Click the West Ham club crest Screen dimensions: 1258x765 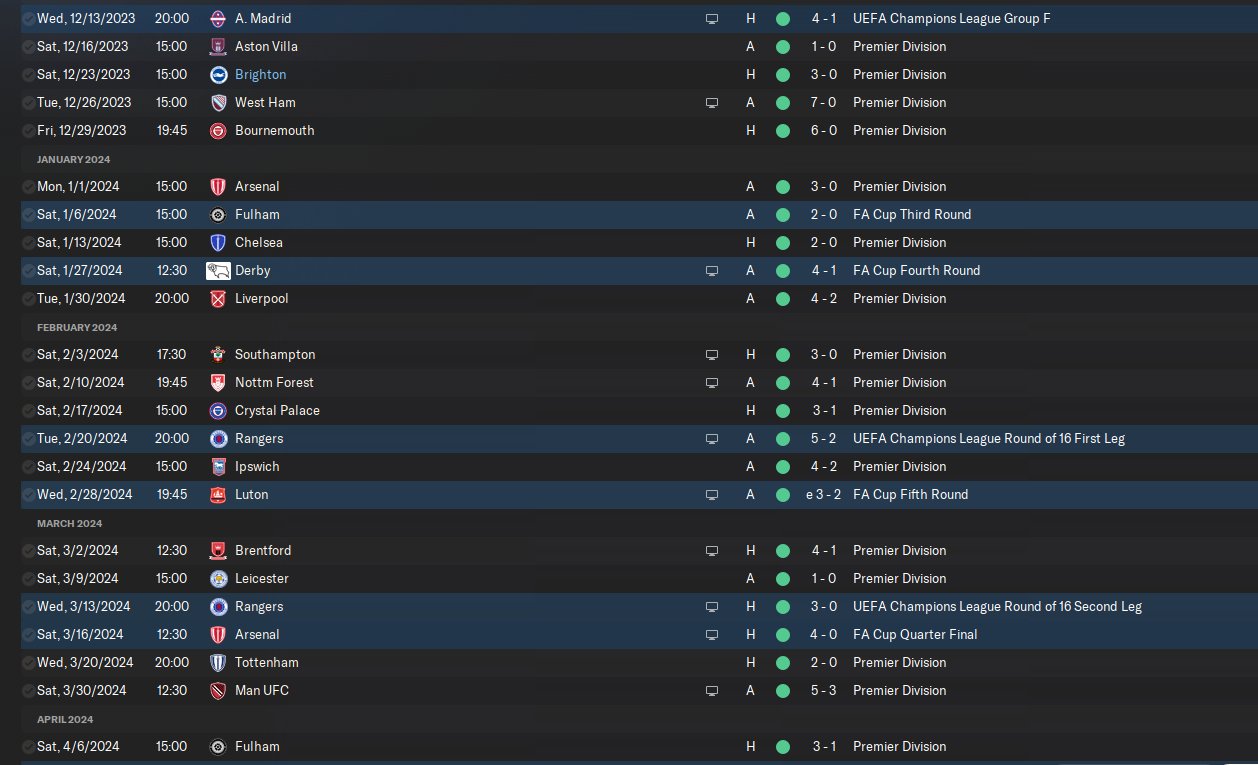[x=218, y=102]
